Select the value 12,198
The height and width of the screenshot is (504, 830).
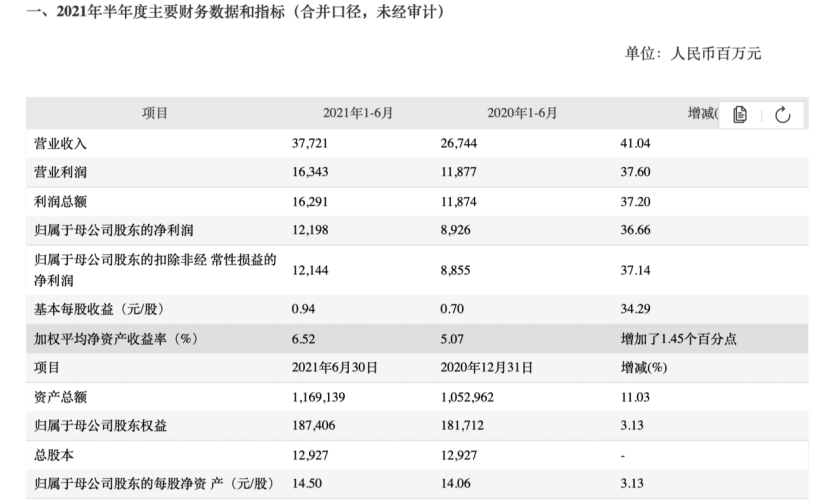[x=310, y=230]
